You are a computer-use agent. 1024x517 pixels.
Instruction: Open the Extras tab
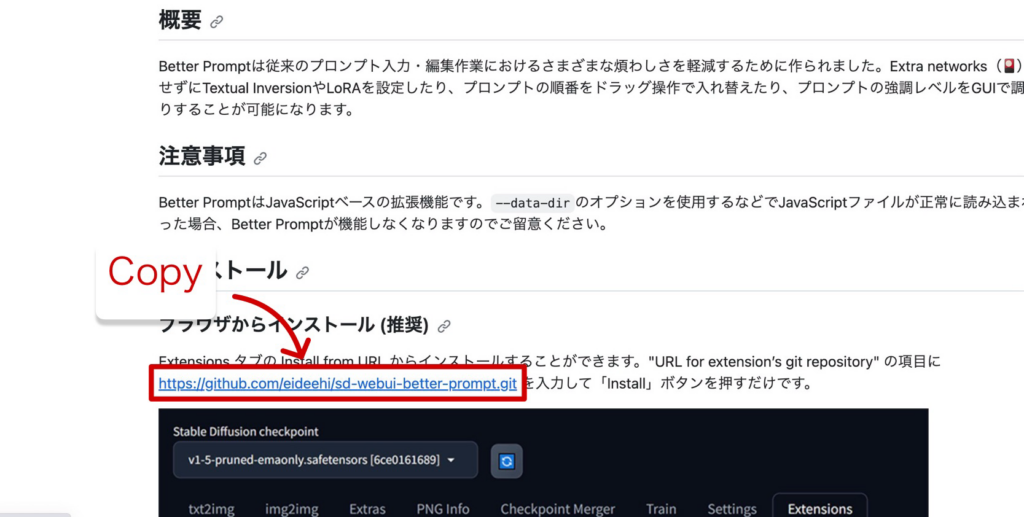tap(367, 508)
